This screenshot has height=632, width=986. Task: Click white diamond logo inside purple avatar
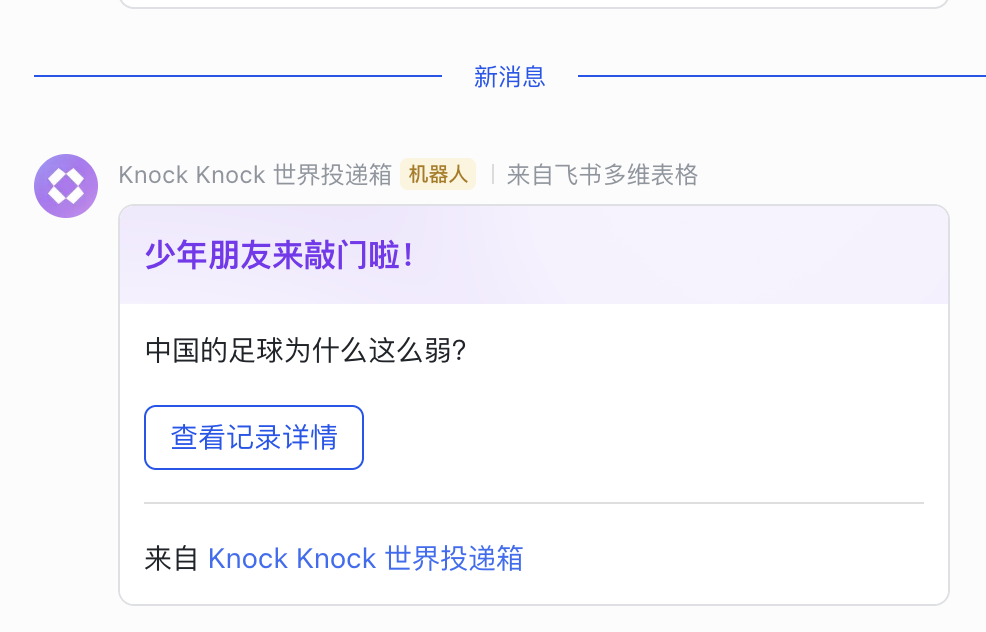click(66, 186)
